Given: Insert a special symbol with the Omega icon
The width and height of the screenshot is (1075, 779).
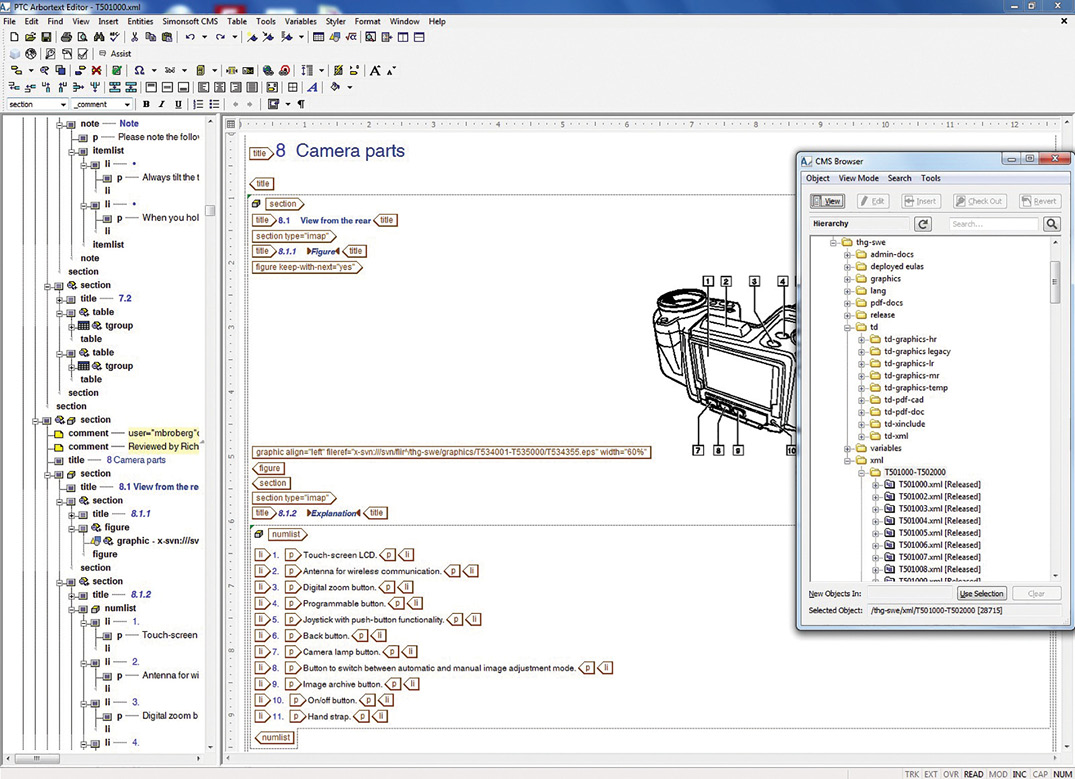Looking at the screenshot, I should tap(139, 70).
